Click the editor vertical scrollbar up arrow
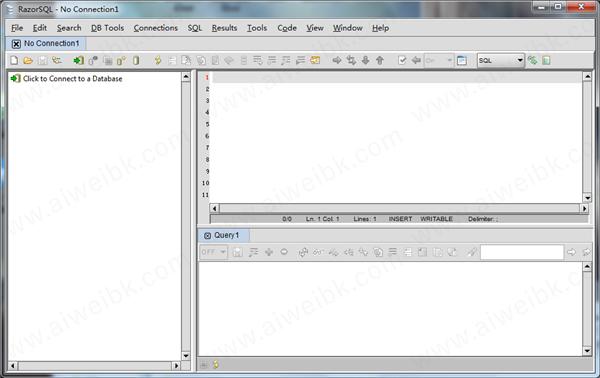 (587, 77)
